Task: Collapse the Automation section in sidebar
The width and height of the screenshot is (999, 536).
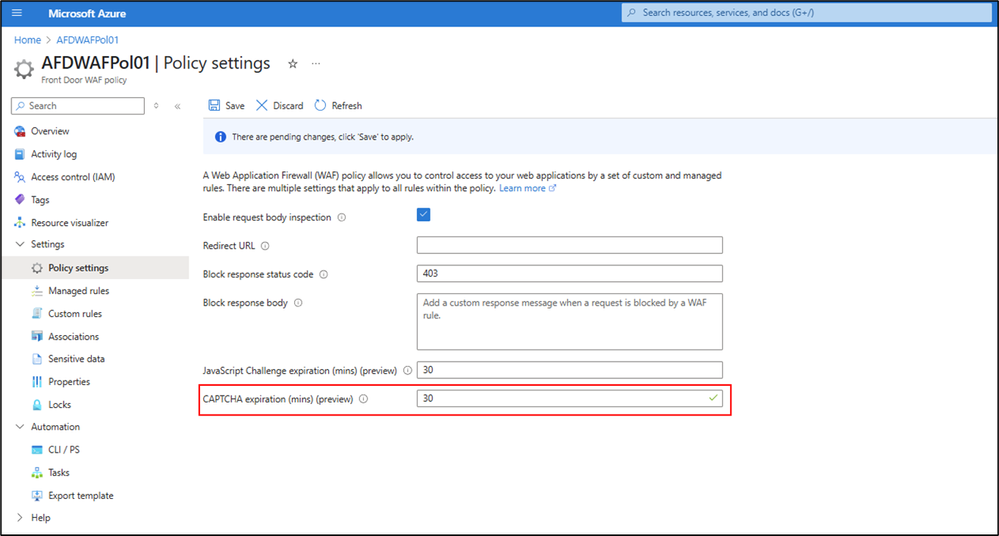Action: pos(20,427)
